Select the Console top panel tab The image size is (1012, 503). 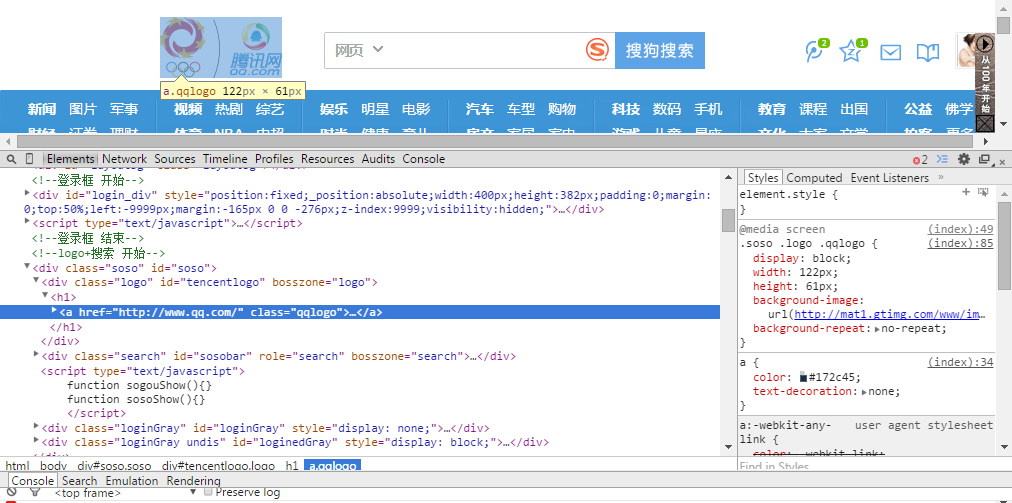point(424,159)
